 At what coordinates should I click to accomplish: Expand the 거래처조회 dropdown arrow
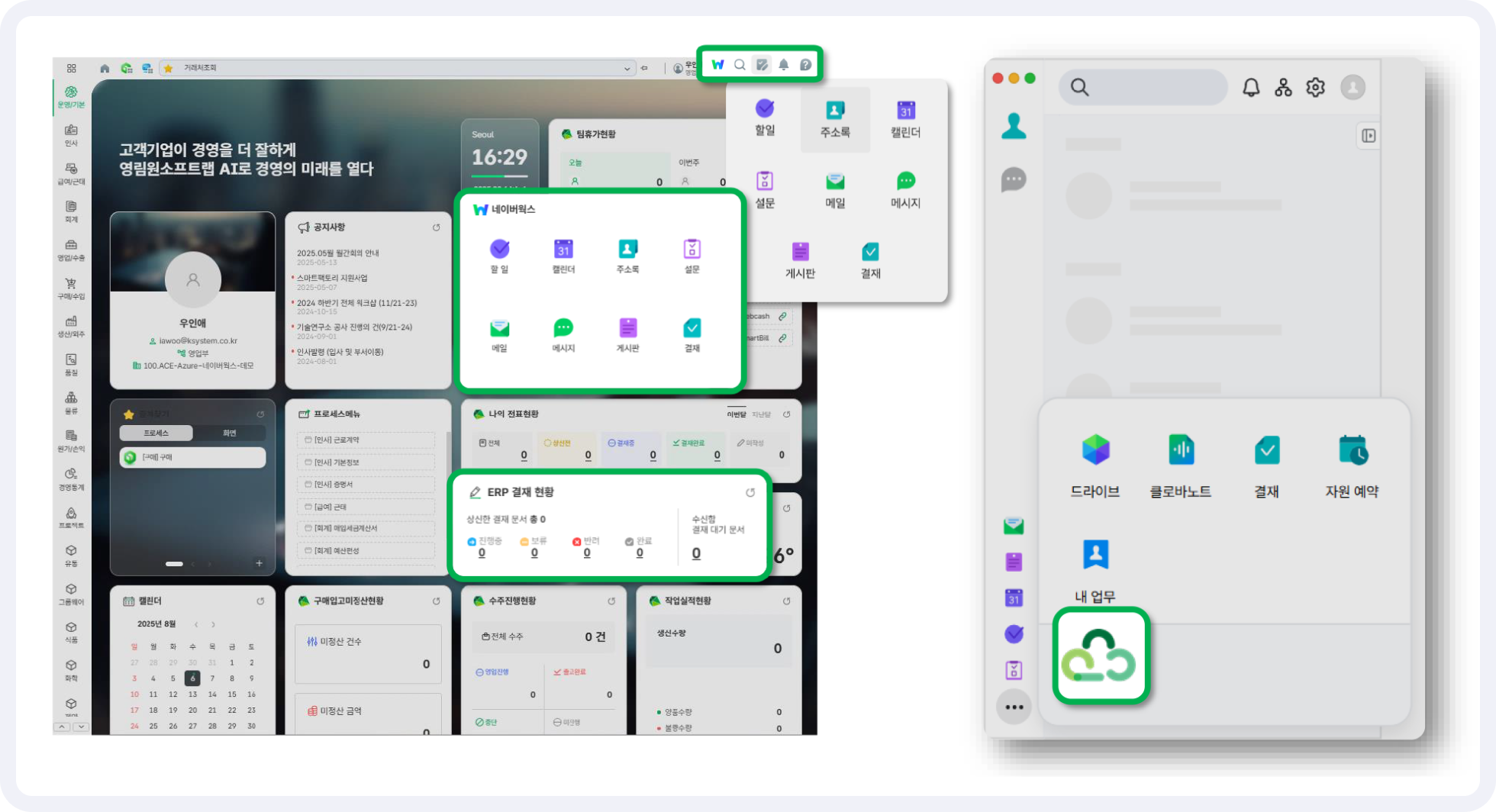click(627, 69)
